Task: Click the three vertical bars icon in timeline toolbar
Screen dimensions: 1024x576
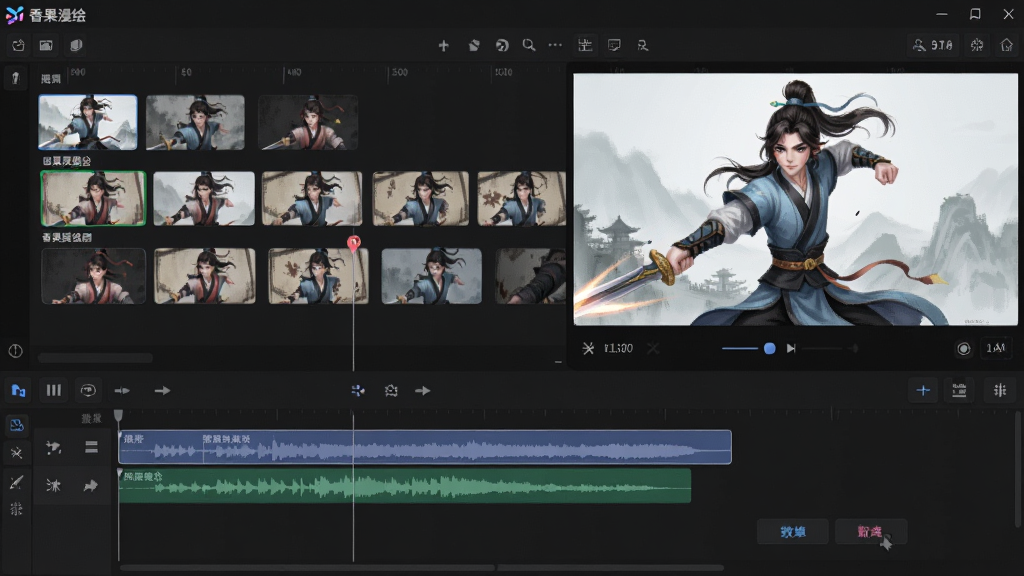Action: (54, 391)
